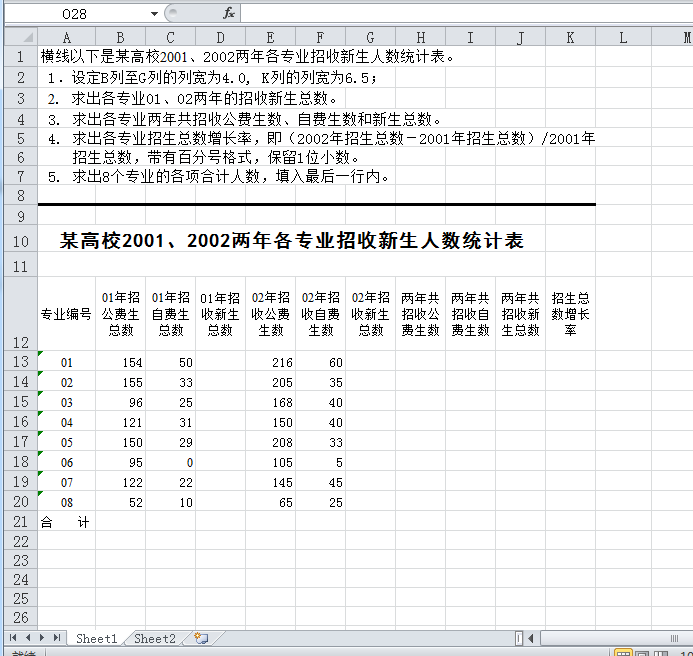Click the Insert Function fx icon

pyautogui.click(x=228, y=13)
